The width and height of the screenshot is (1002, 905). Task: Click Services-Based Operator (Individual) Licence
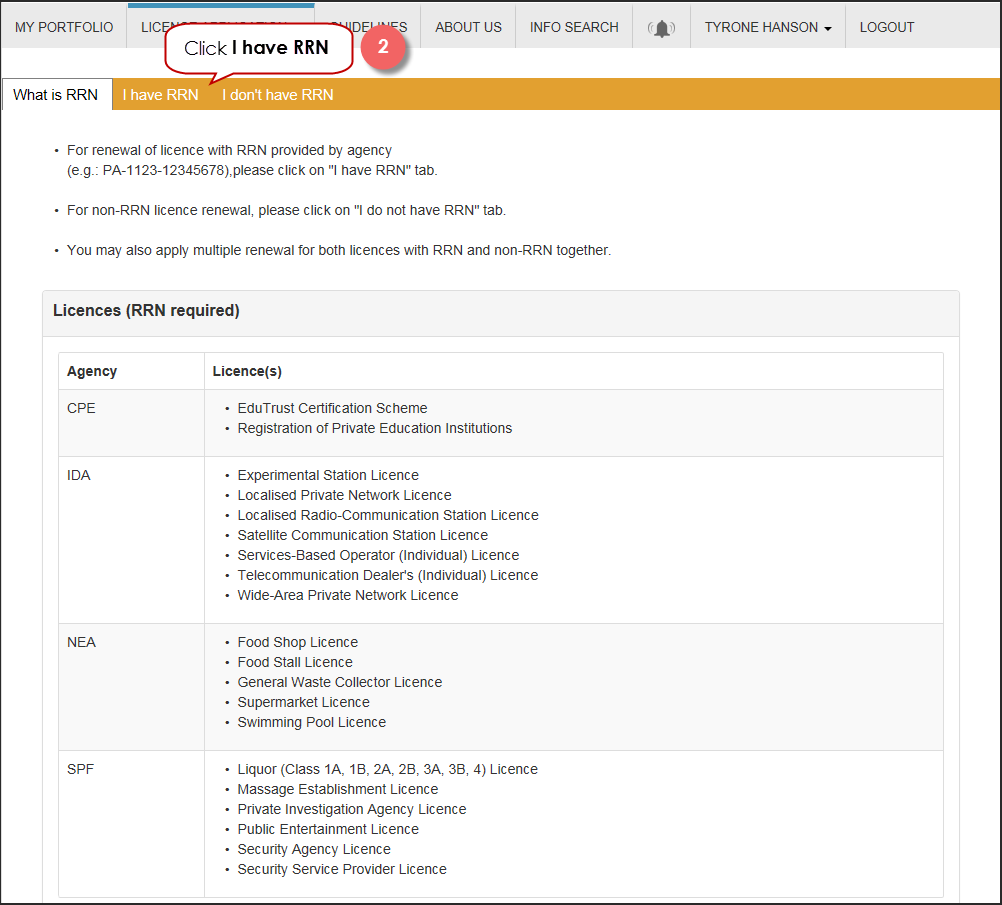tap(378, 555)
